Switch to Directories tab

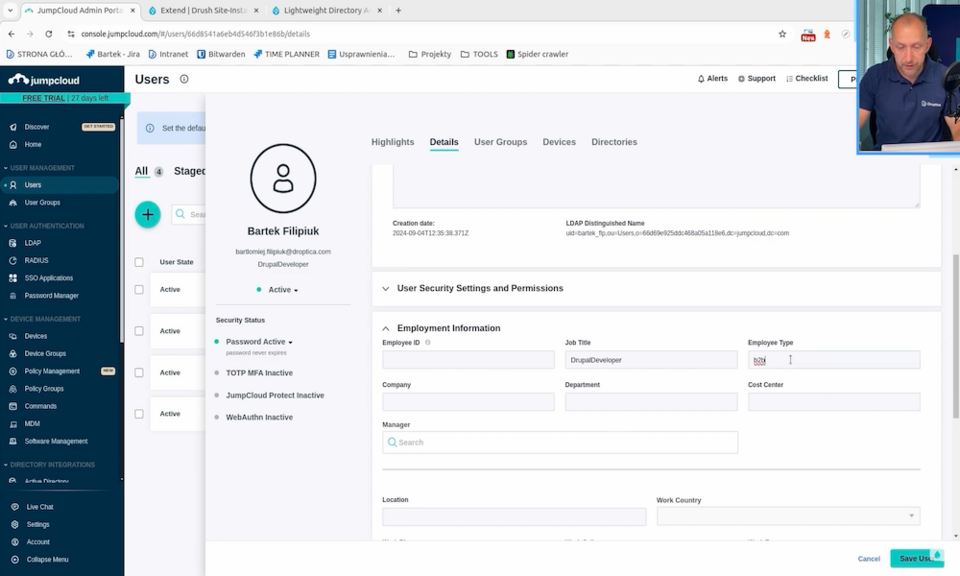point(614,142)
